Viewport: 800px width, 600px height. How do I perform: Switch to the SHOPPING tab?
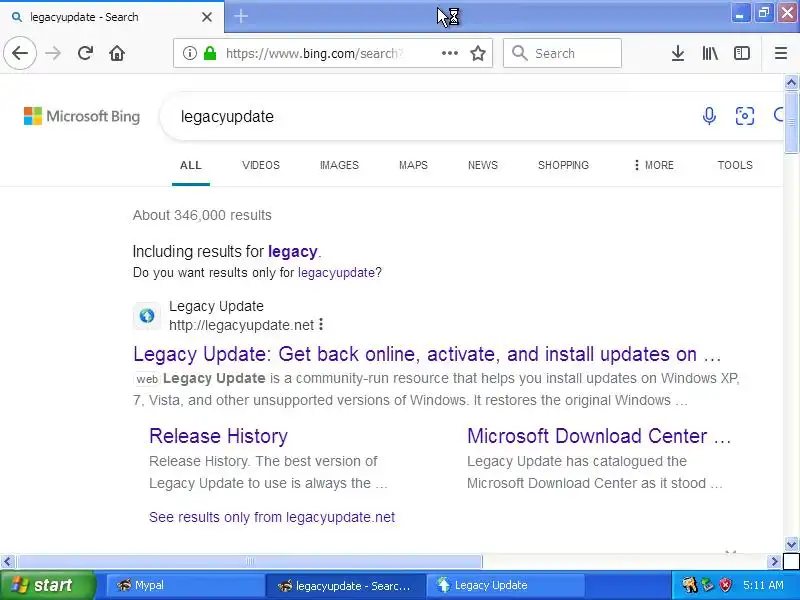click(x=563, y=165)
